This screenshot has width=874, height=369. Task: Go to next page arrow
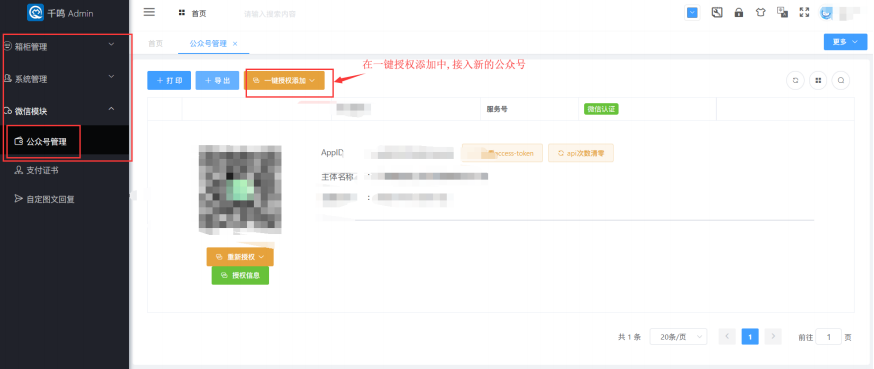pyautogui.click(x=773, y=337)
